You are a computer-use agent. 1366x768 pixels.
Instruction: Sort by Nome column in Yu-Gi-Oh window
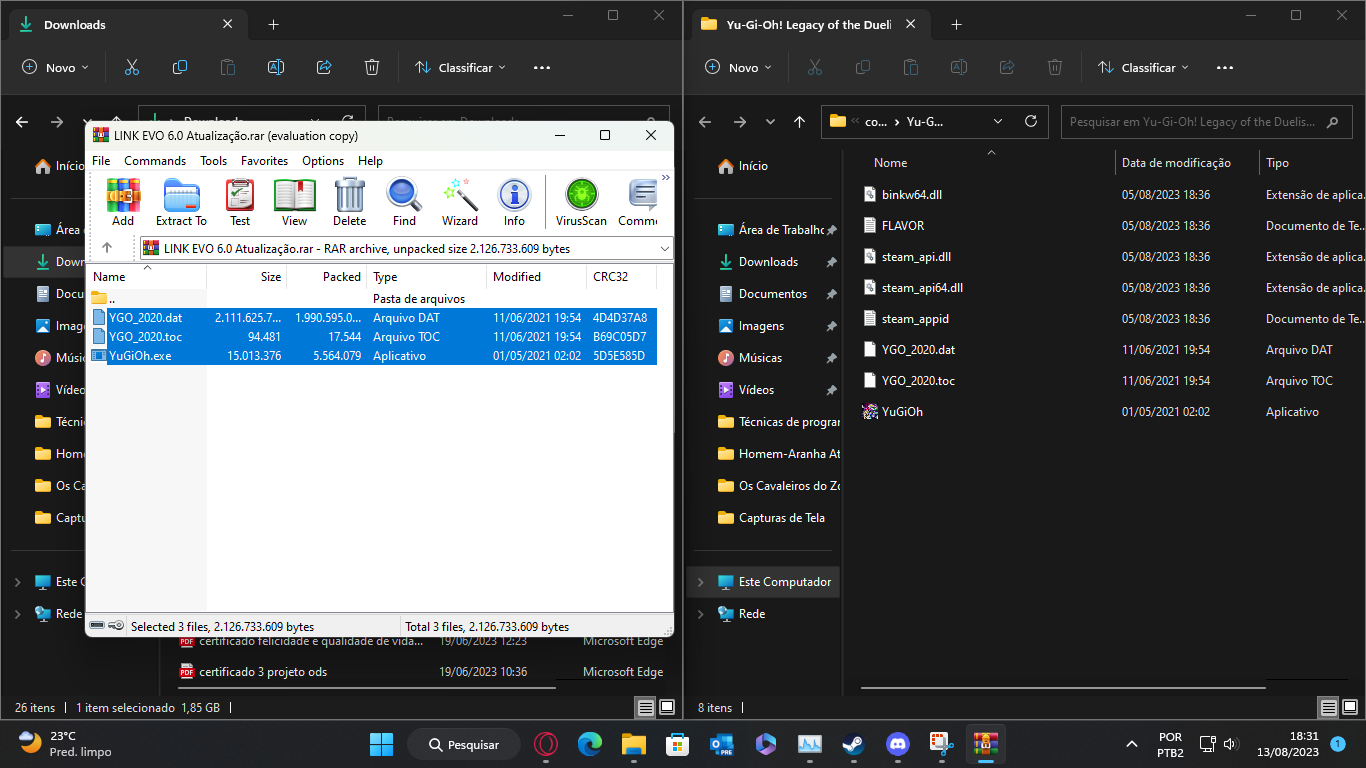(990, 163)
